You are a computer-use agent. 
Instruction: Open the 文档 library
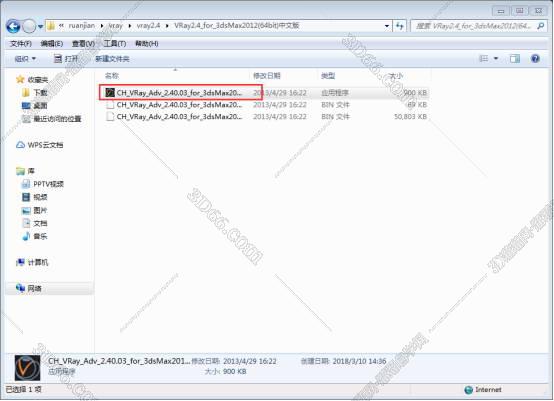point(40,223)
